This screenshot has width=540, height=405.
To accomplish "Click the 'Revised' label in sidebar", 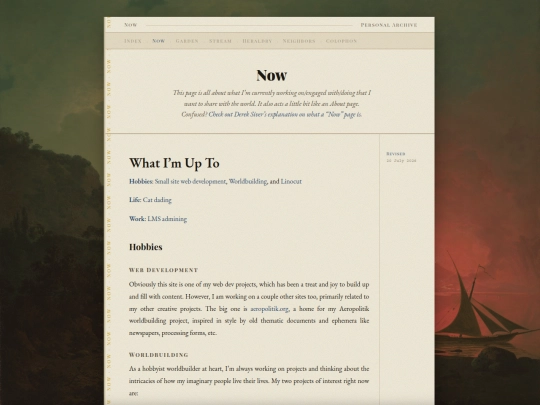I will click(396, 154).
